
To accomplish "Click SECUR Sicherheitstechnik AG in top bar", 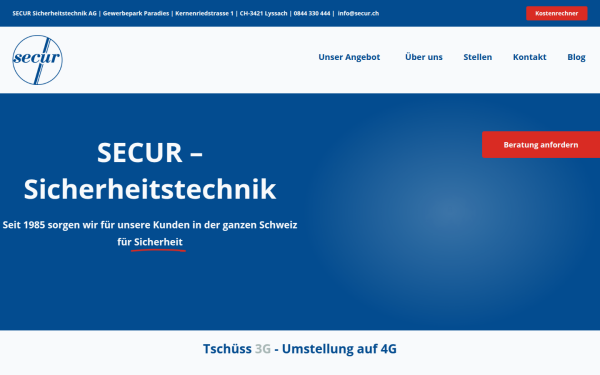I will 54,13.
